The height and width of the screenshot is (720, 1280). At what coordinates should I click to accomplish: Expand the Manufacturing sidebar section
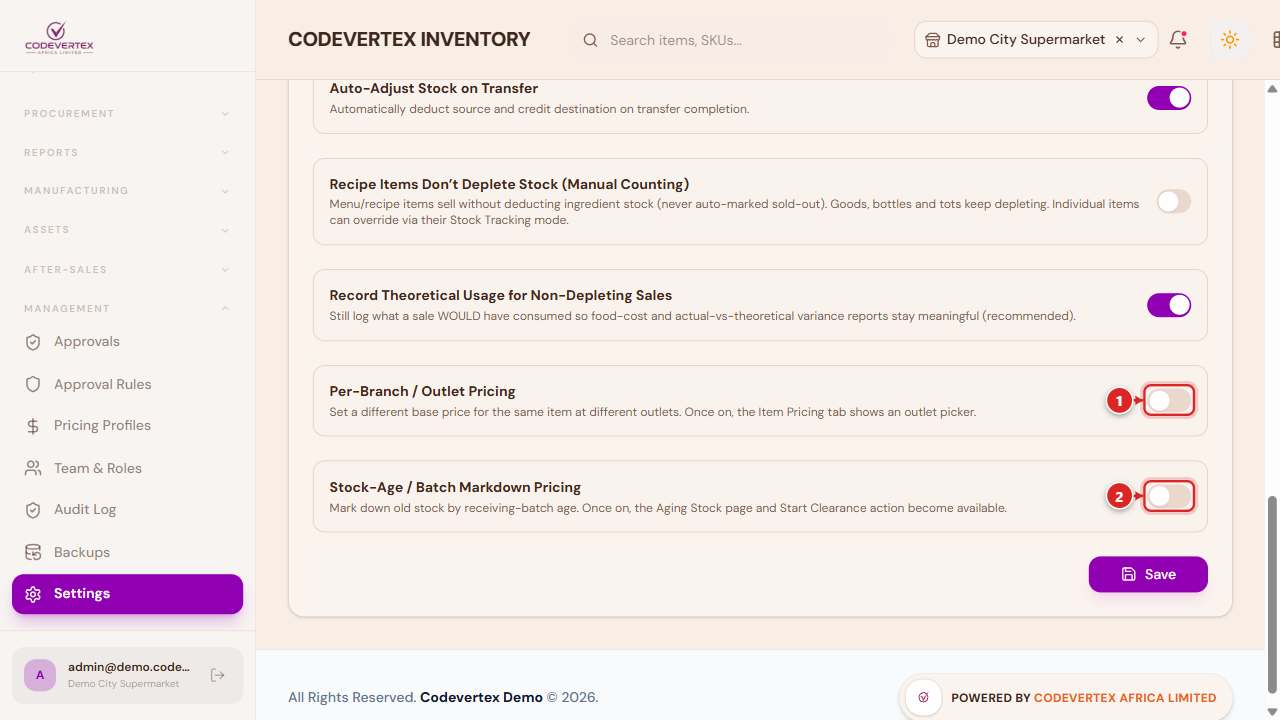[127, 191]
